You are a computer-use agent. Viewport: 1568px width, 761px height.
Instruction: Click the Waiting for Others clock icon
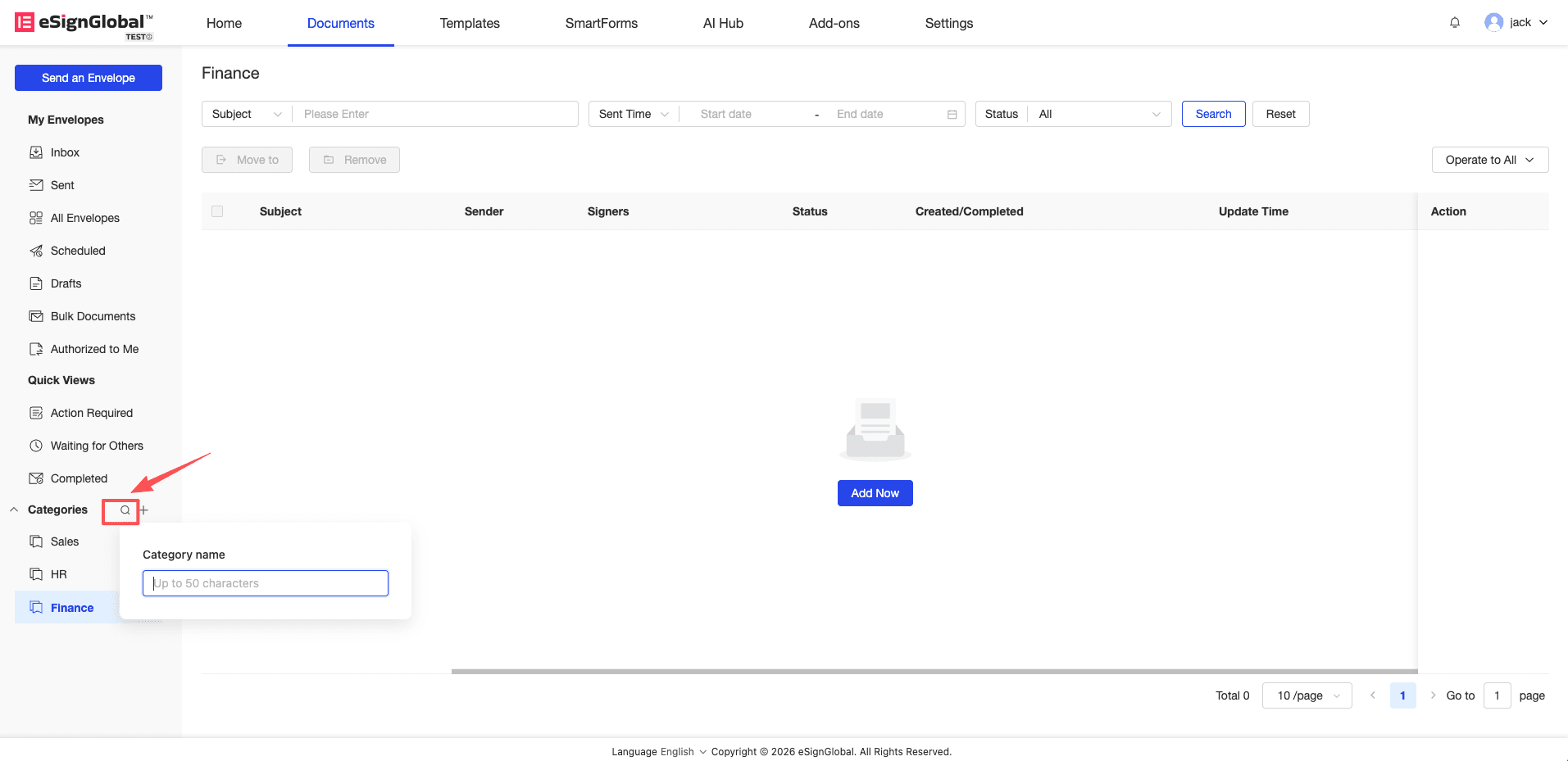coord(36,446)
